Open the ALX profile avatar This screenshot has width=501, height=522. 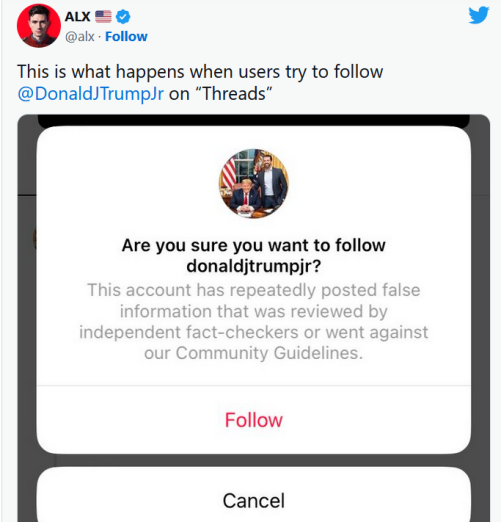coord(39,26)
